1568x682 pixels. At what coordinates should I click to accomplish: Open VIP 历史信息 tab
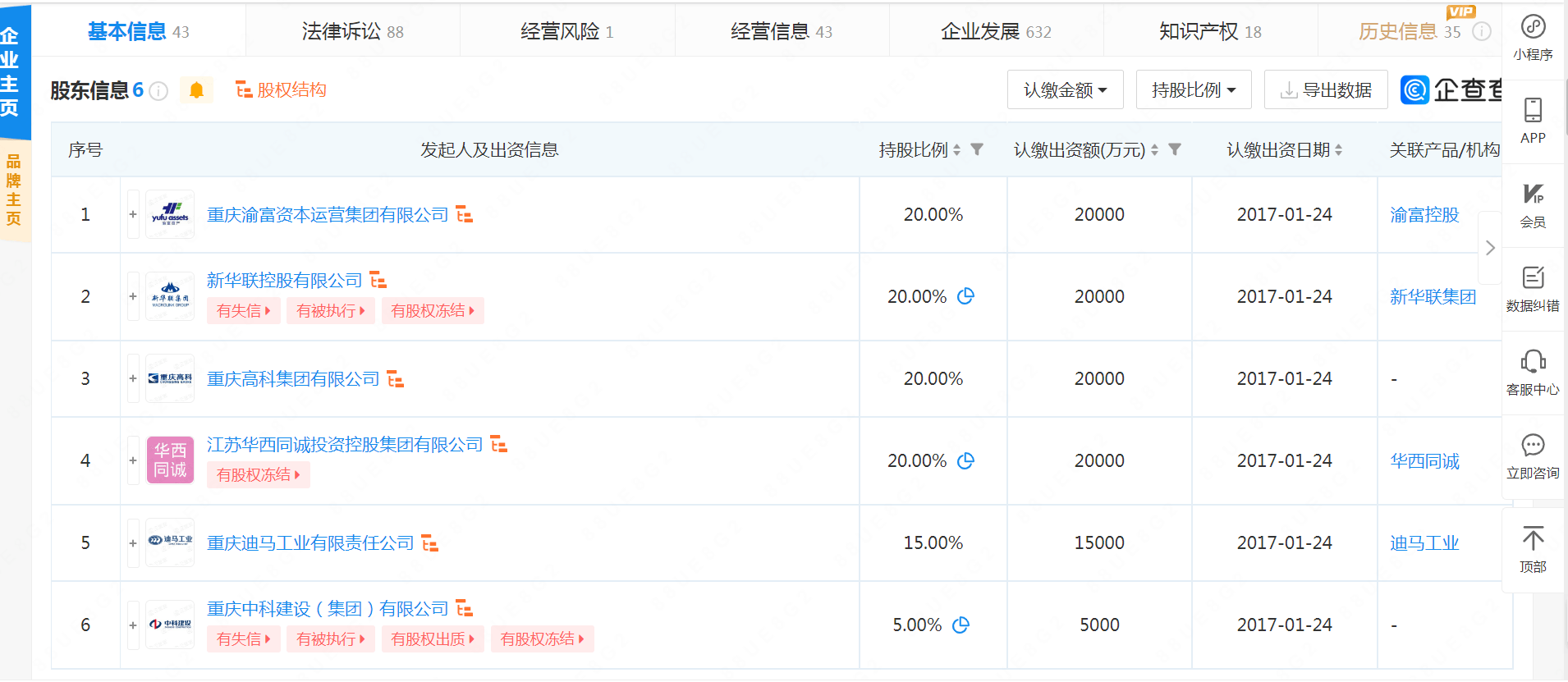(x=1410, y=31)
